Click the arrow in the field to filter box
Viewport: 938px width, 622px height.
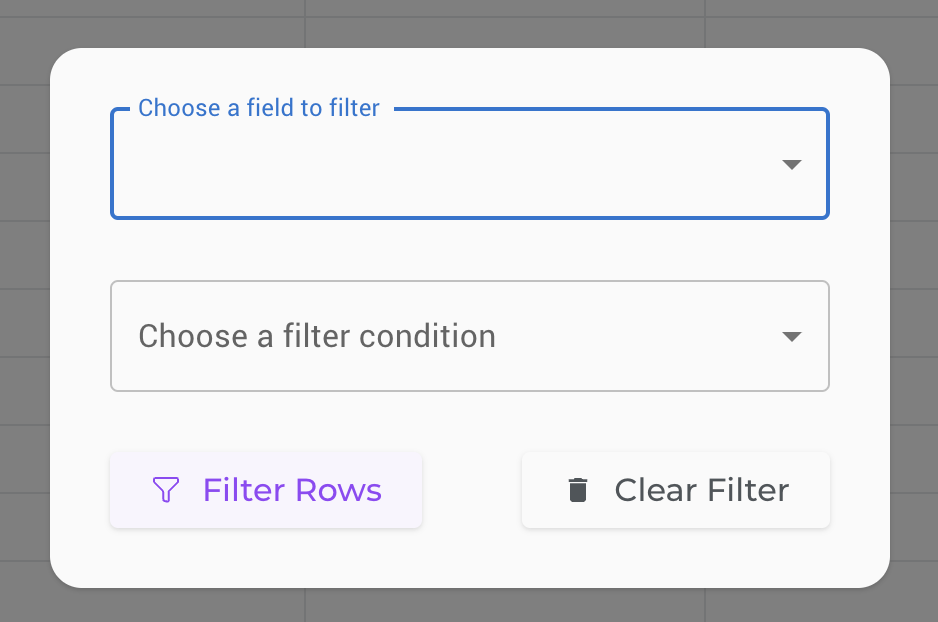click(x=791, y=164)
